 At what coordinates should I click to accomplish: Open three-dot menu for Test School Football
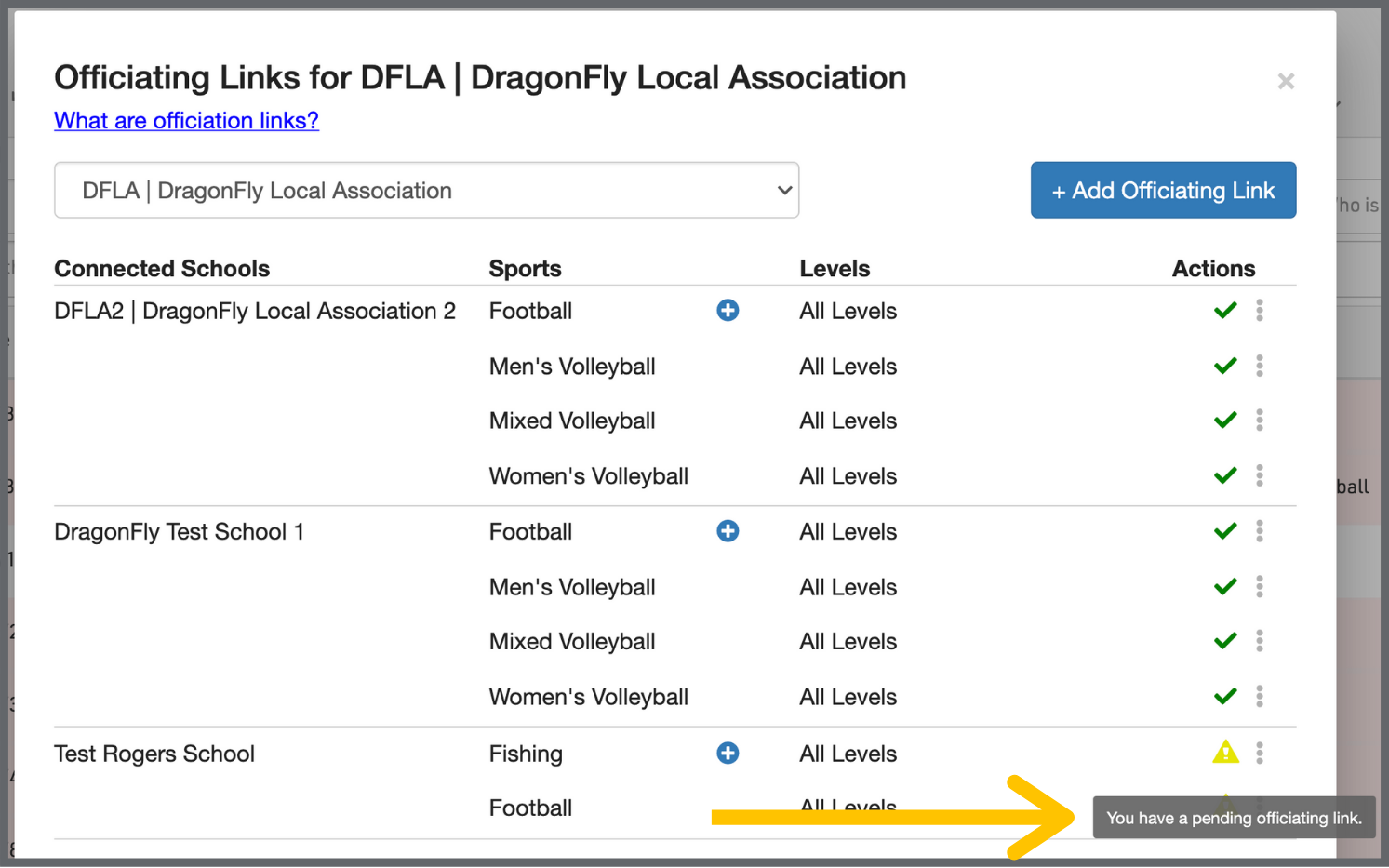(1260, 531)
